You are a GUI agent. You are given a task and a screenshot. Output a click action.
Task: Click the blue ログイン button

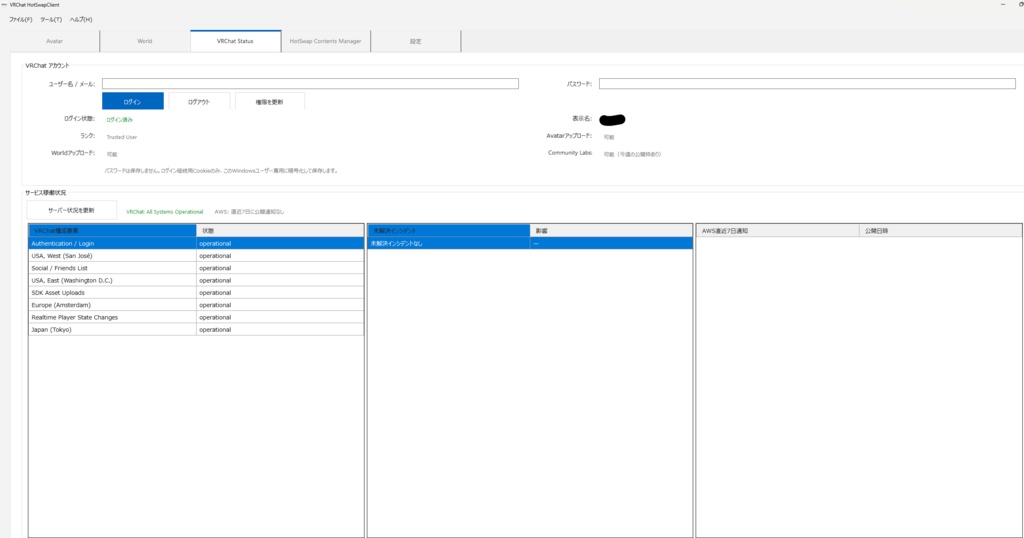tap(133, 101)
